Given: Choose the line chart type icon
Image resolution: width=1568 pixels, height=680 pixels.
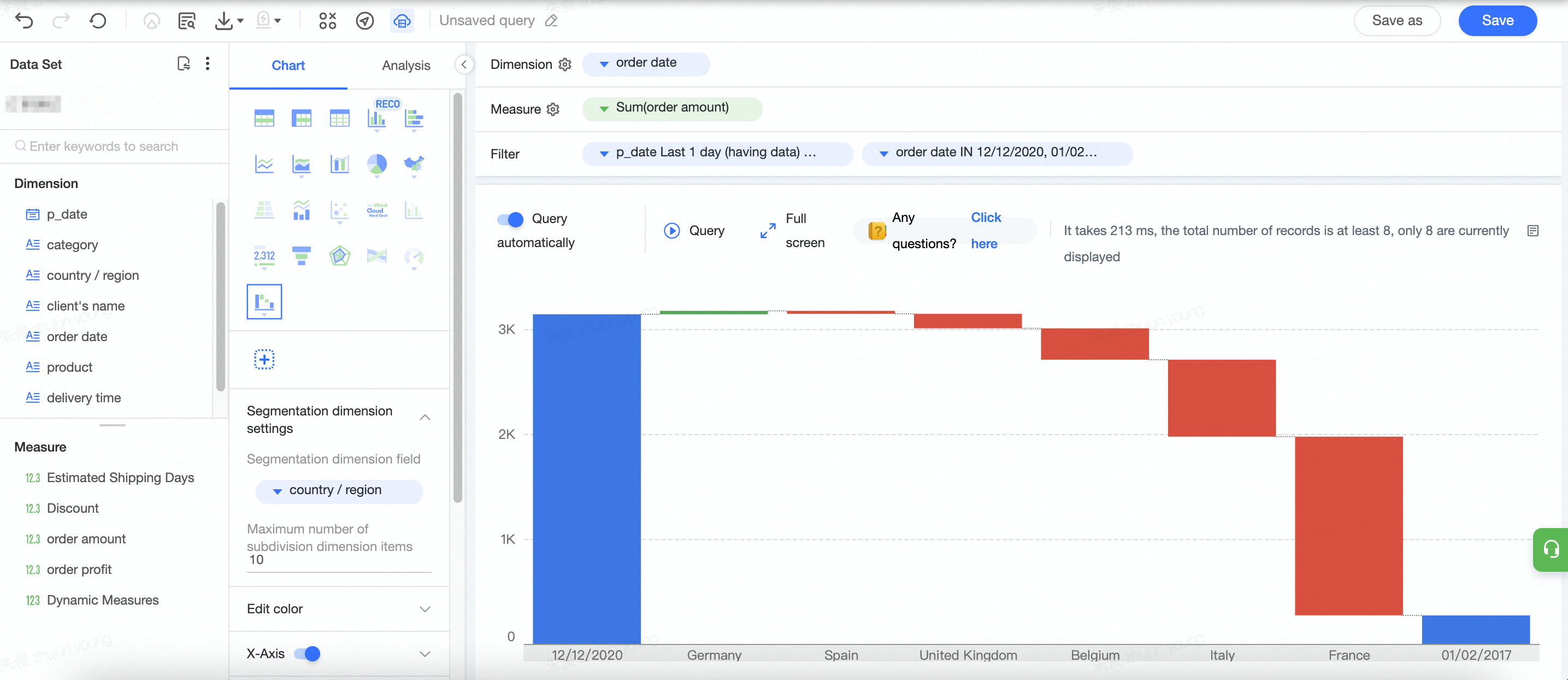Looking at the screenshot, I should [x=264, y=165].
